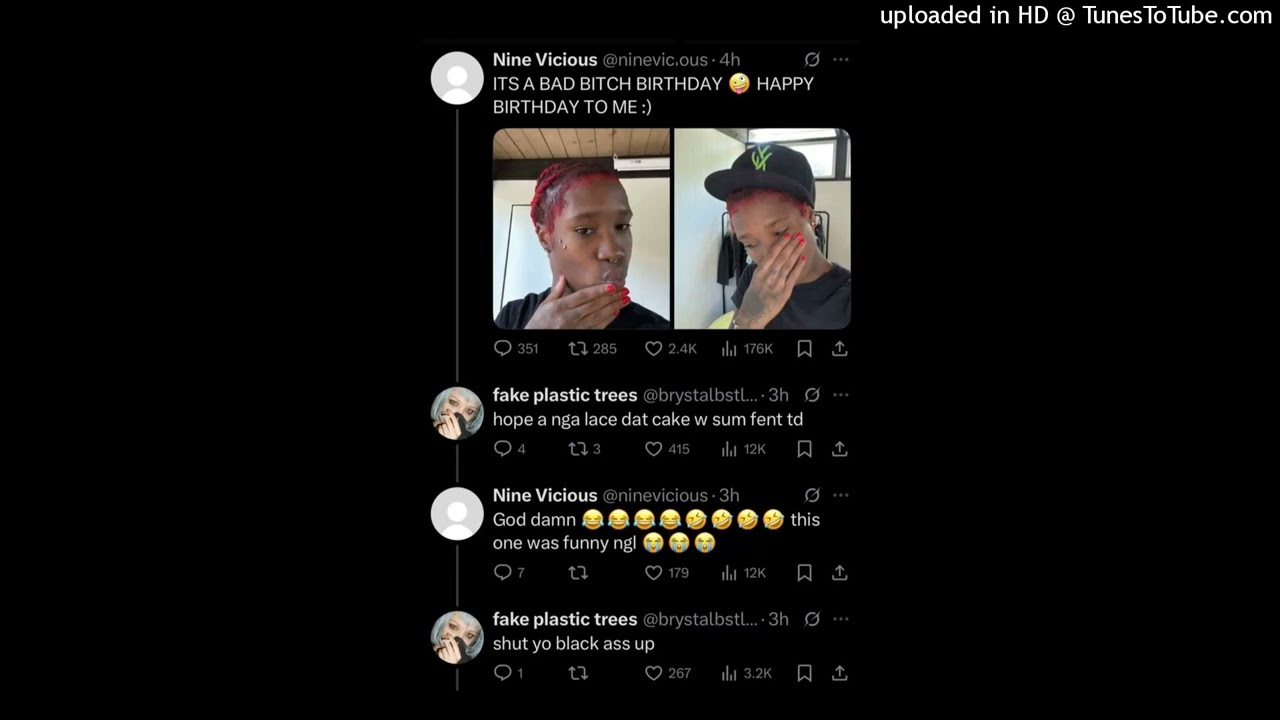
Task: Share the birthday post with photos
Action: coord(840,349)
